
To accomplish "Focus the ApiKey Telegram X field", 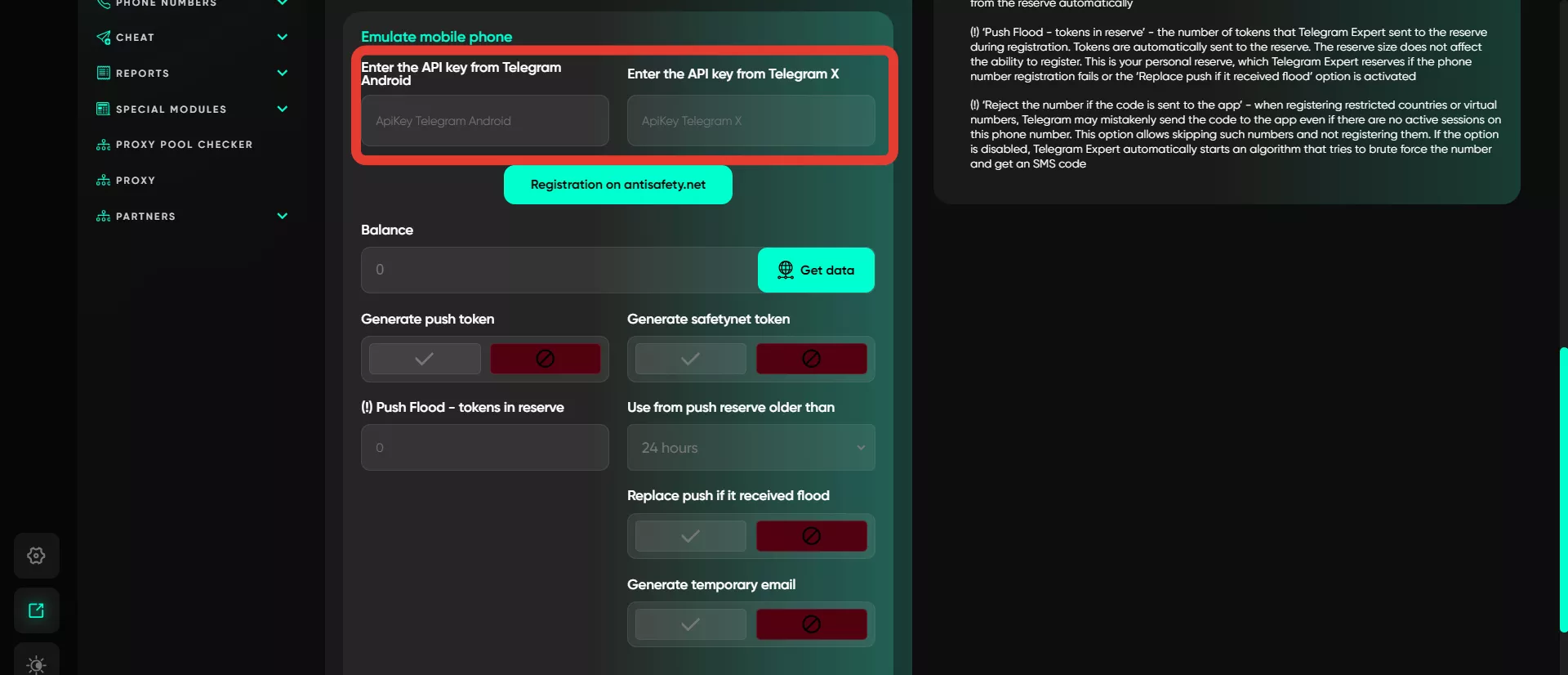I will pyautogui.click(x=751, y=121).
